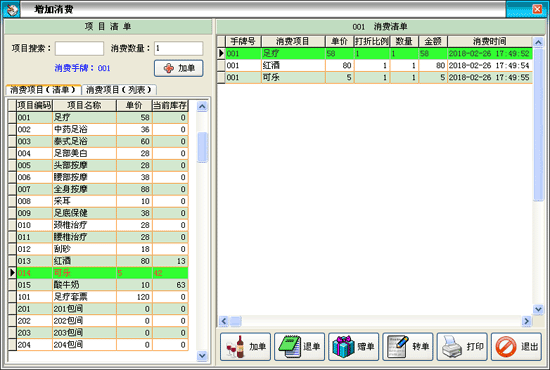
Task: Click the 消费数量 input field
Action: [x=179, y=48]
